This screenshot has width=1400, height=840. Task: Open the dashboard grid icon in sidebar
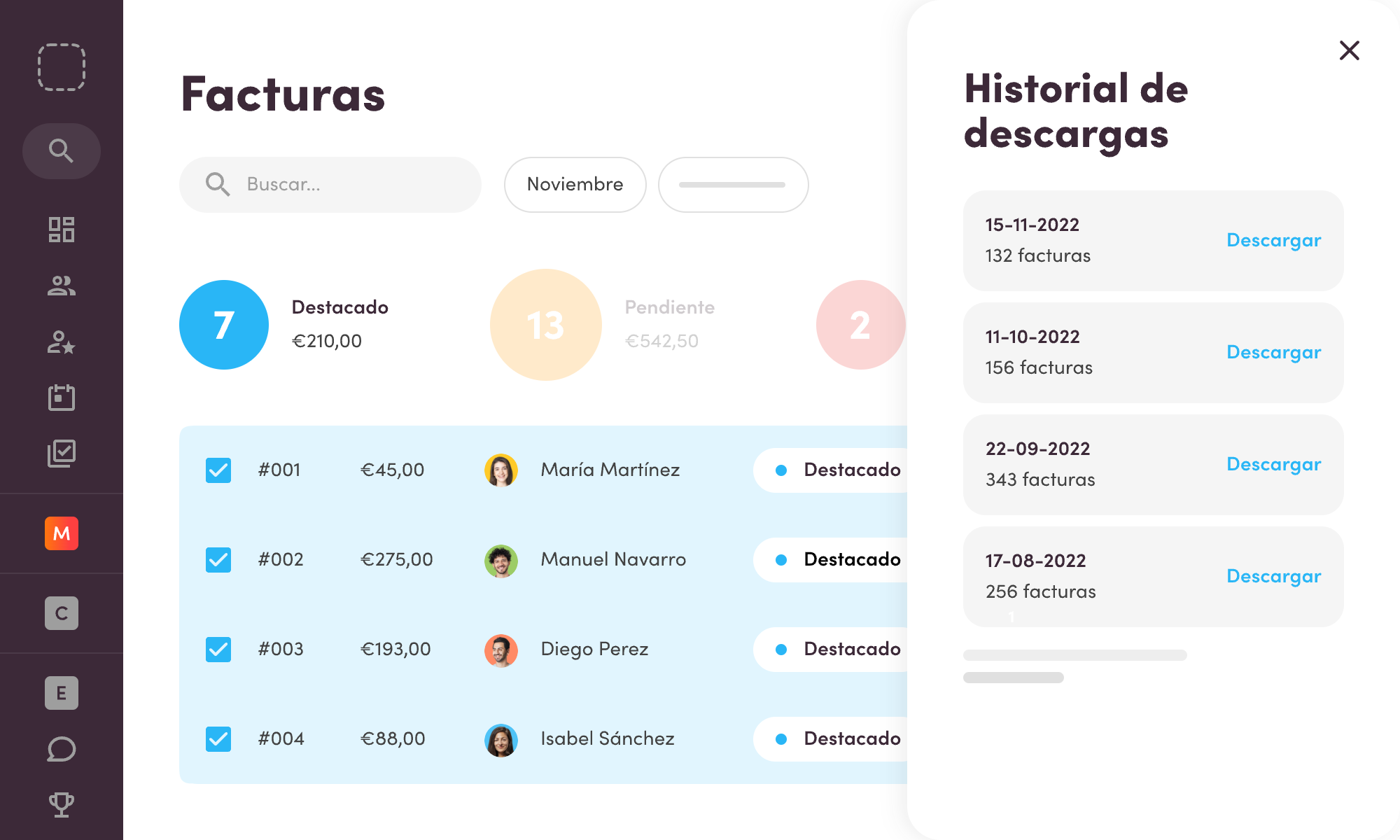pyautogui.click(x=62, y=230)
